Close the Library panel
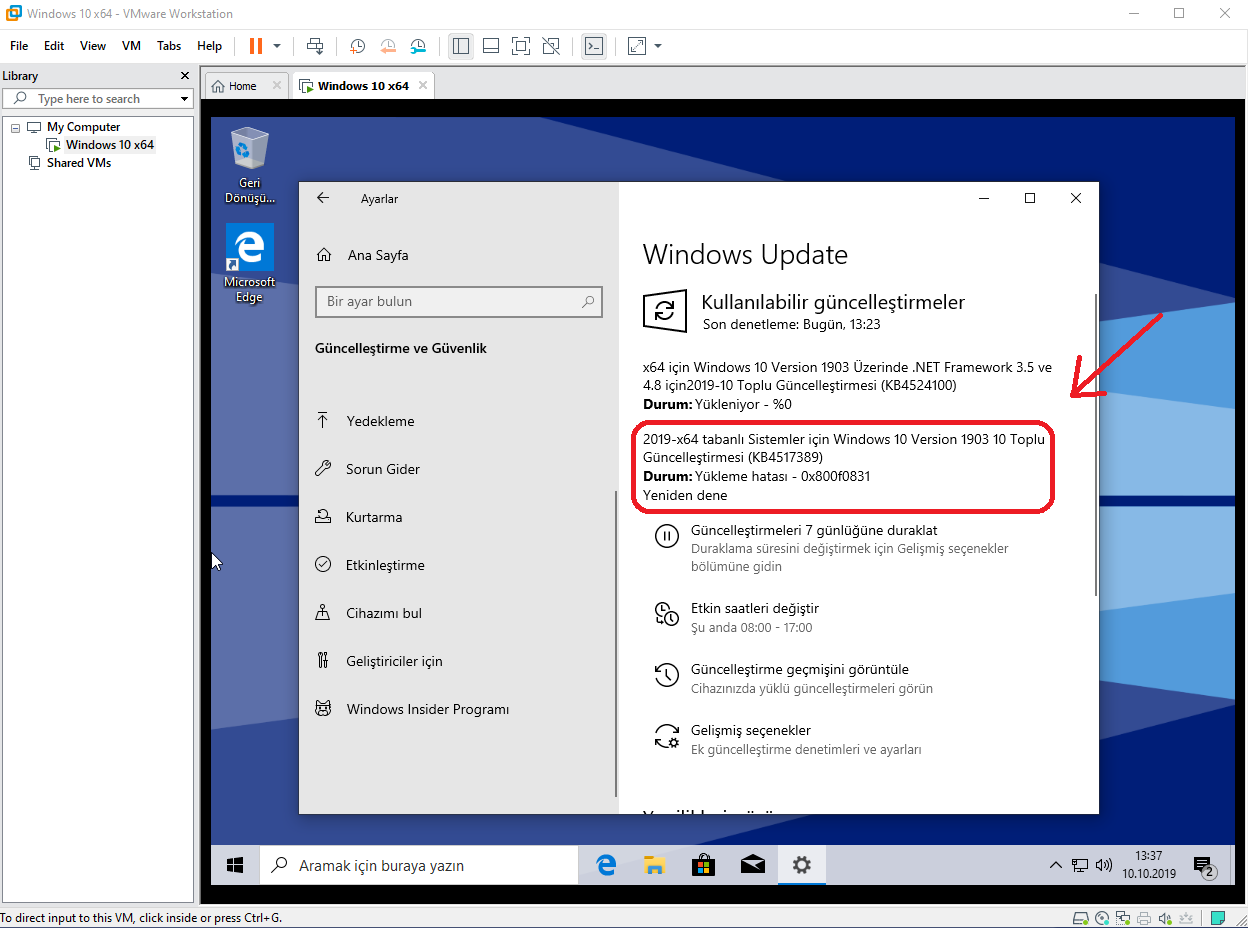 184,76
